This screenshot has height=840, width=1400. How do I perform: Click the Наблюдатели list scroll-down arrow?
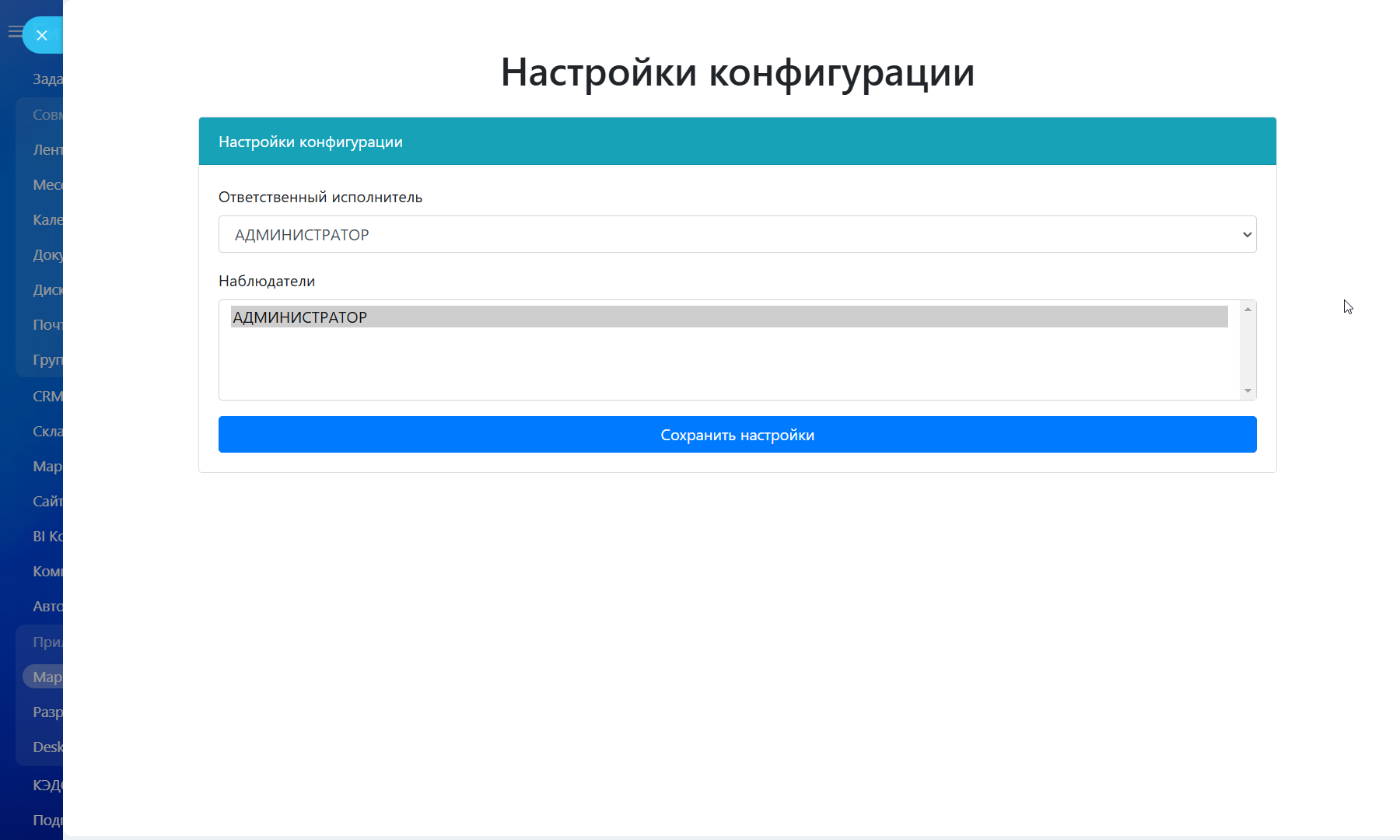[x=1248, y=390]
